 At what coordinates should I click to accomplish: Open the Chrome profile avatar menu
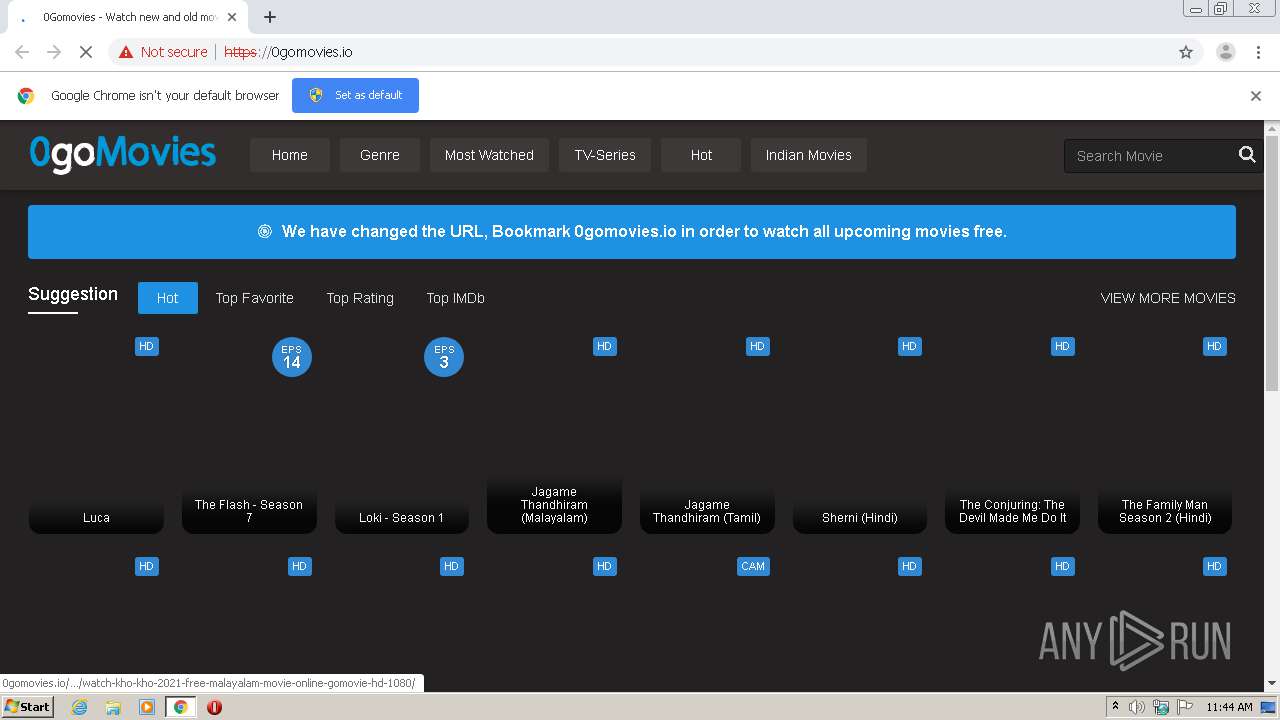point(1225,52)
